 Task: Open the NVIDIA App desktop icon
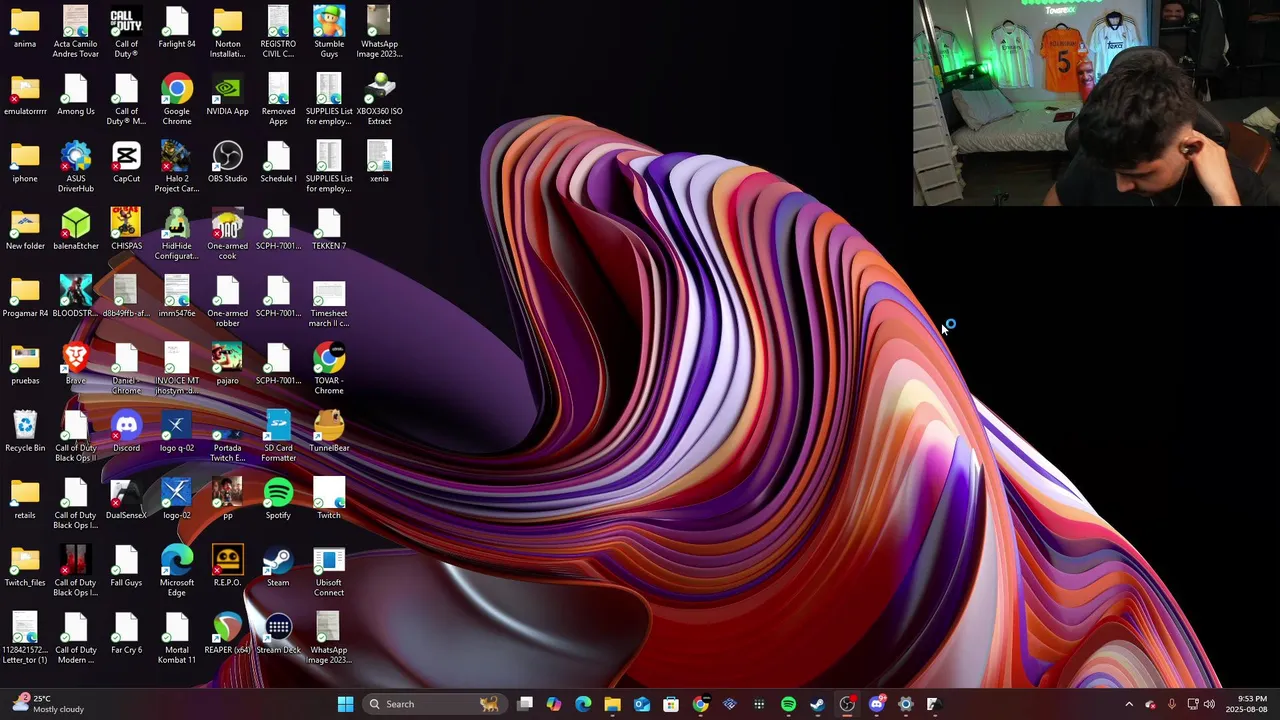[227, 95]
